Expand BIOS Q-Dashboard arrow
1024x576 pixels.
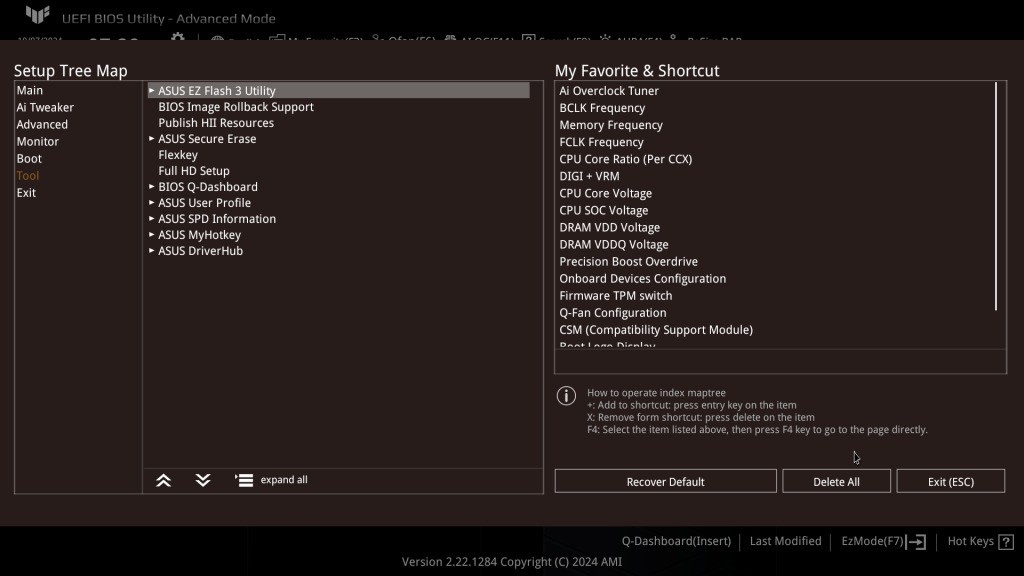tap(152, 186)
